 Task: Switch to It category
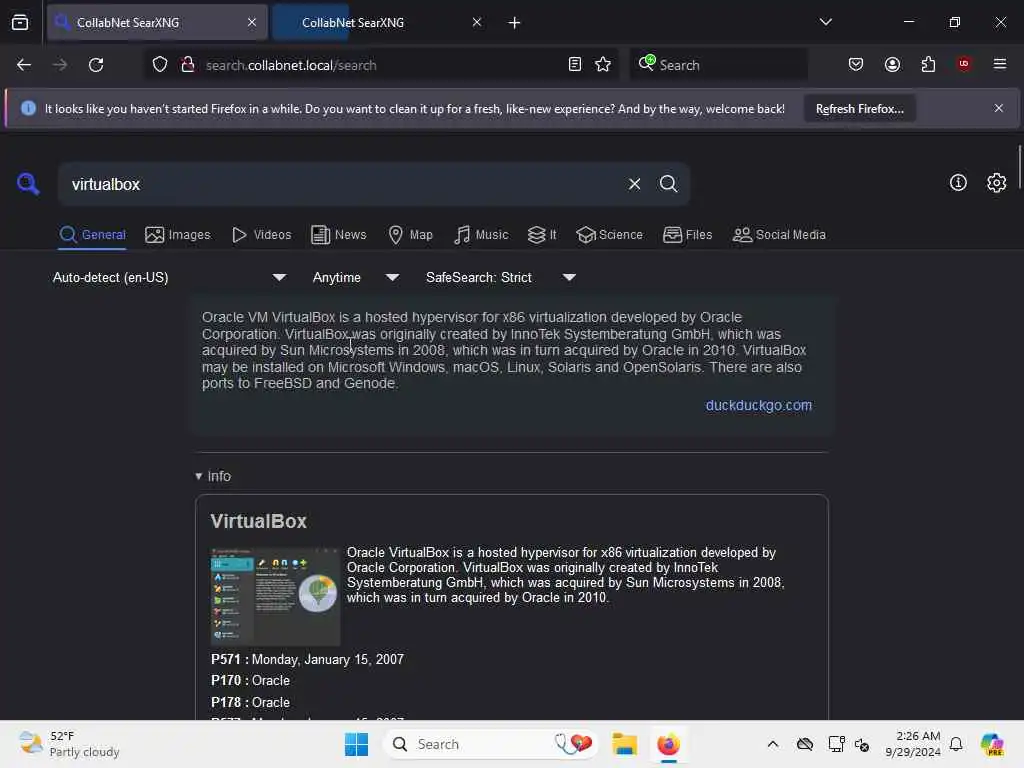click(542, 234)
